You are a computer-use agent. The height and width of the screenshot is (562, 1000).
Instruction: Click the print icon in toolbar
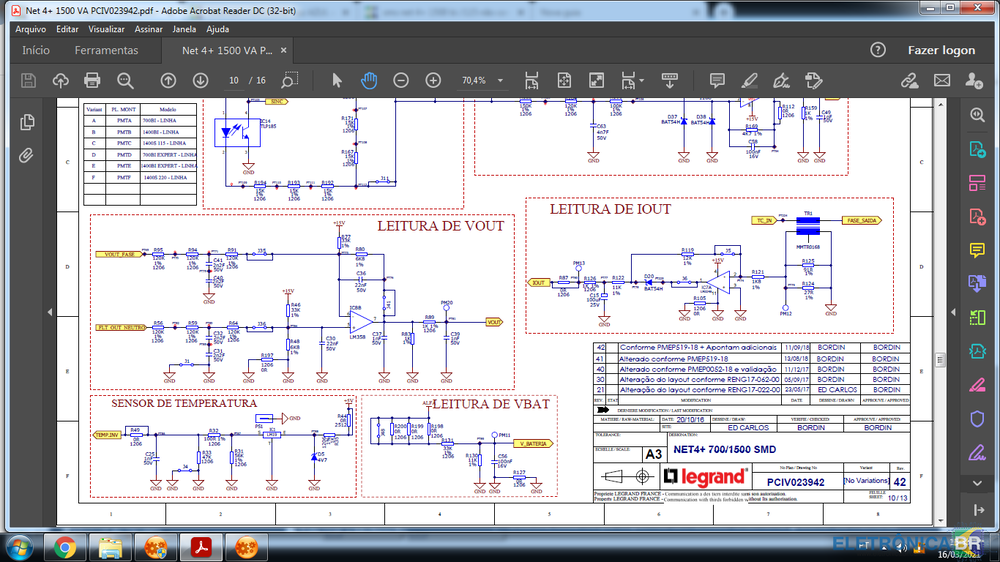92,80
